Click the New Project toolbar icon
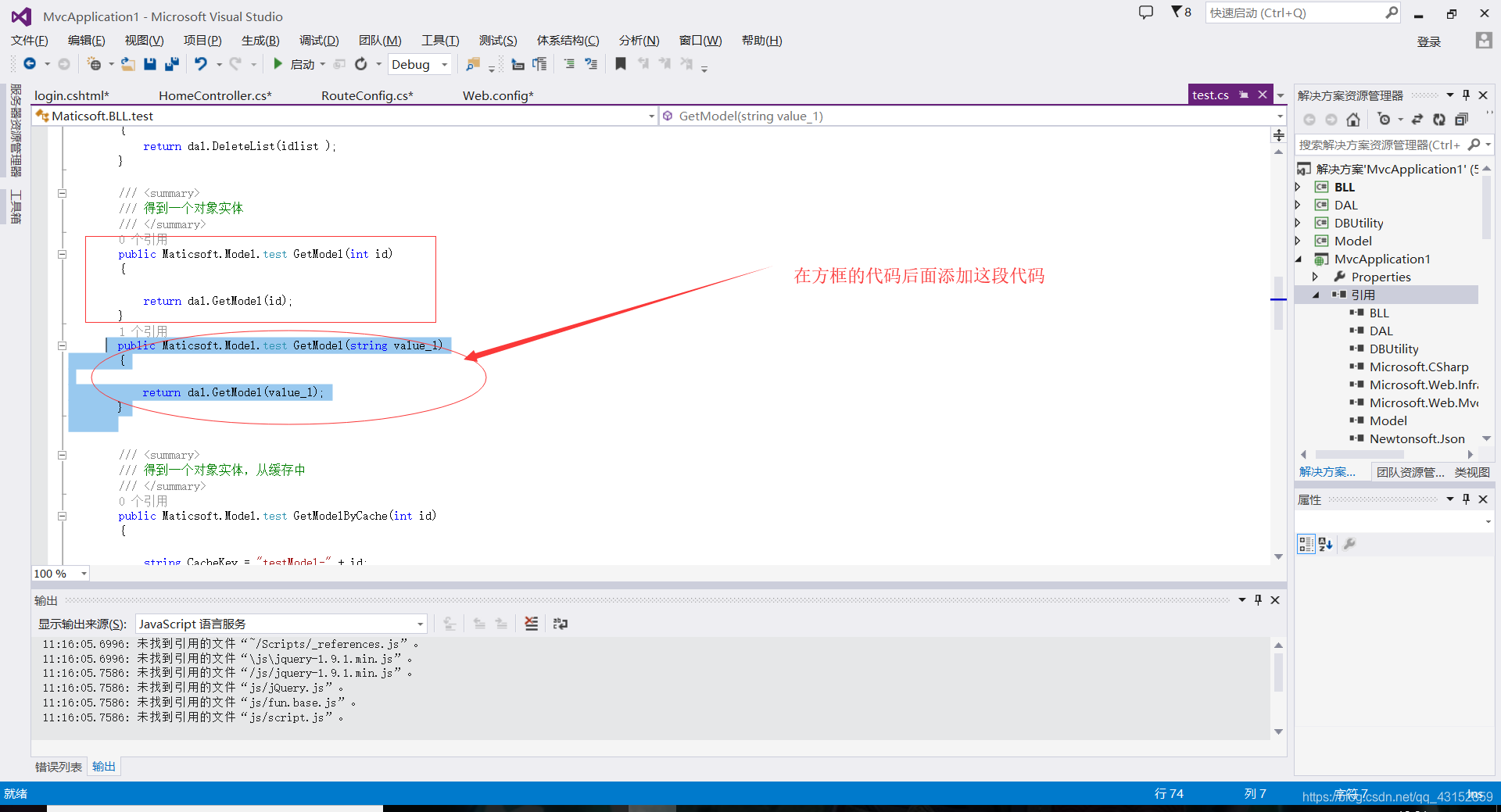1501x812 pixels. tap(95, 64)
